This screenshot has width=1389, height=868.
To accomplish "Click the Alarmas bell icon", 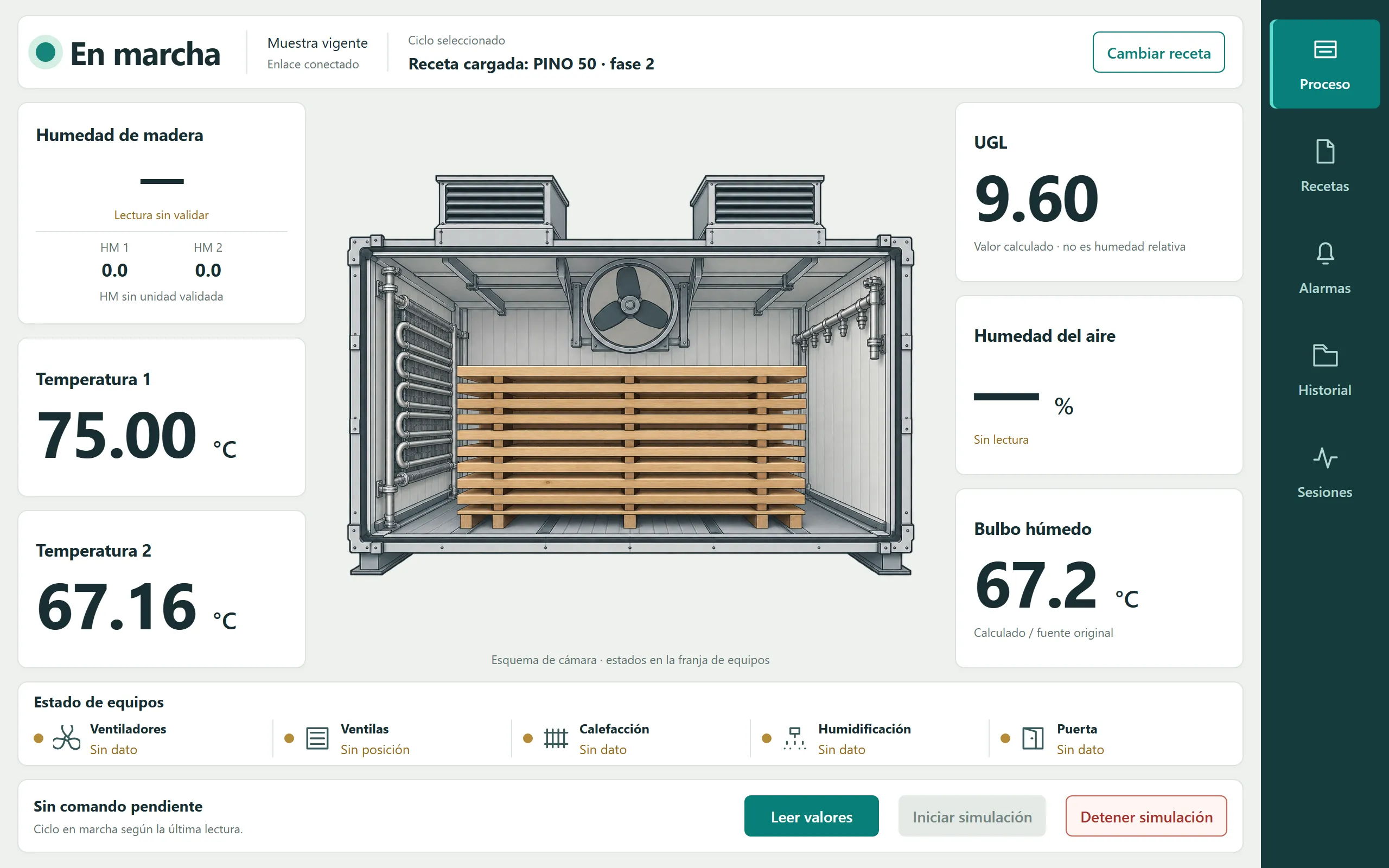I will click(1325, 253).
